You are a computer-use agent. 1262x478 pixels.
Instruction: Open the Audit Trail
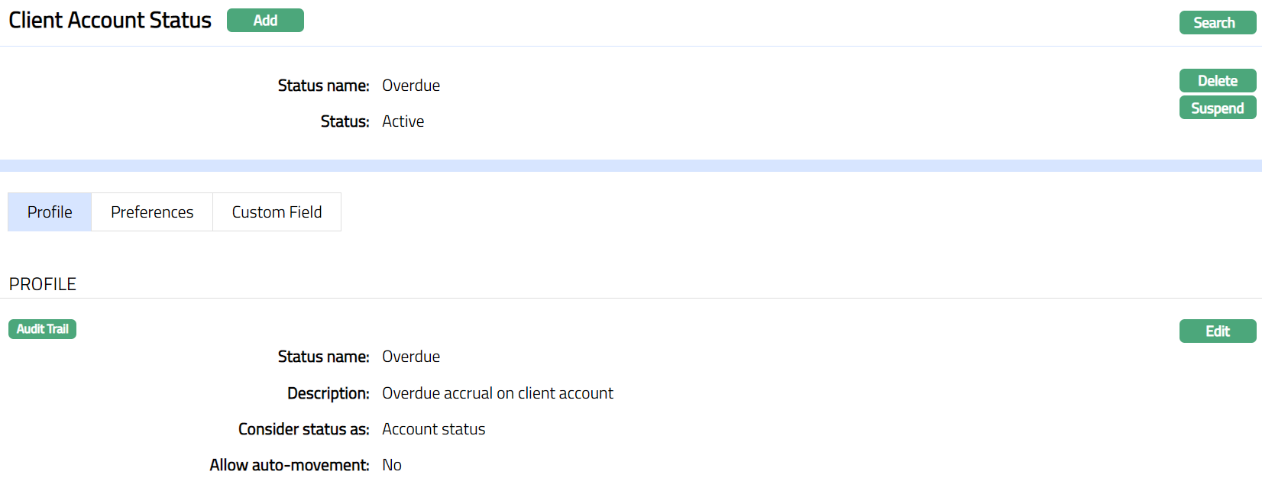42,329
